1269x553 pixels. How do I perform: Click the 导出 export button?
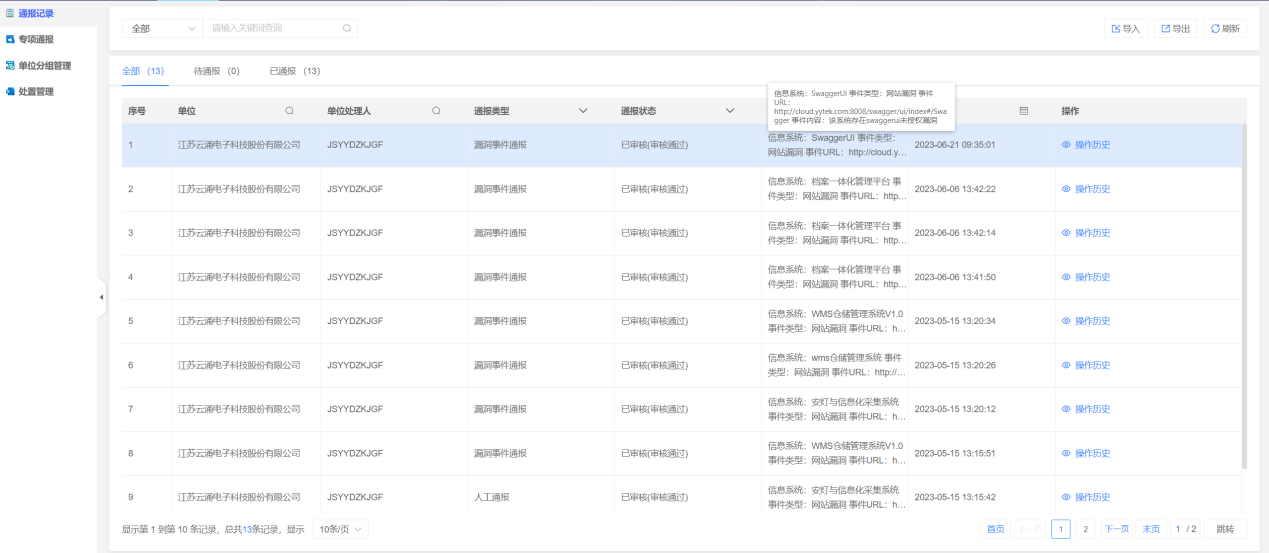click(x=1175, y=29)
